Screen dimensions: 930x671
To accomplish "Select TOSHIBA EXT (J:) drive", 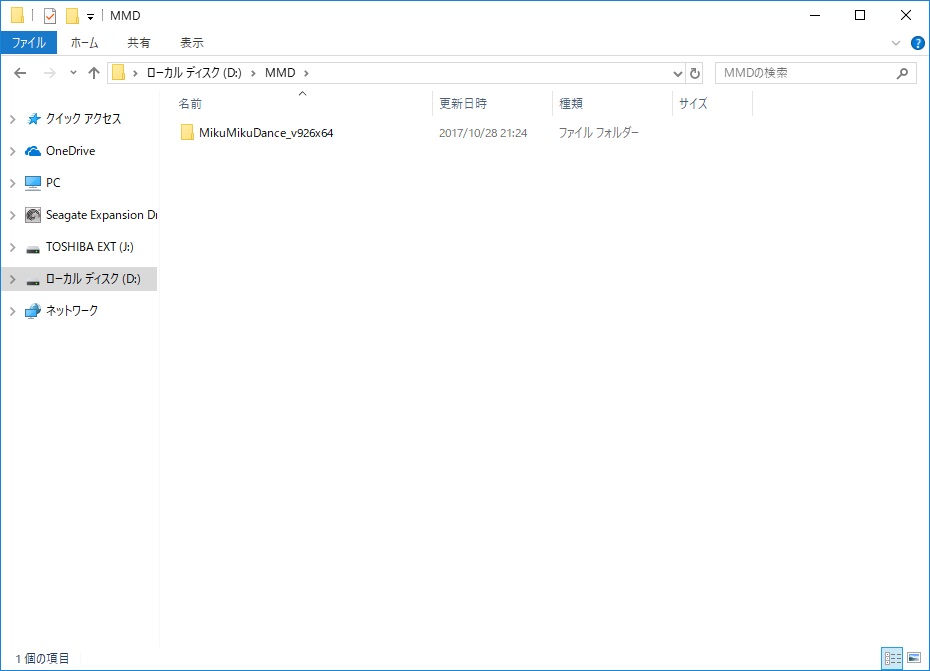I will click(x=90, y=247).
